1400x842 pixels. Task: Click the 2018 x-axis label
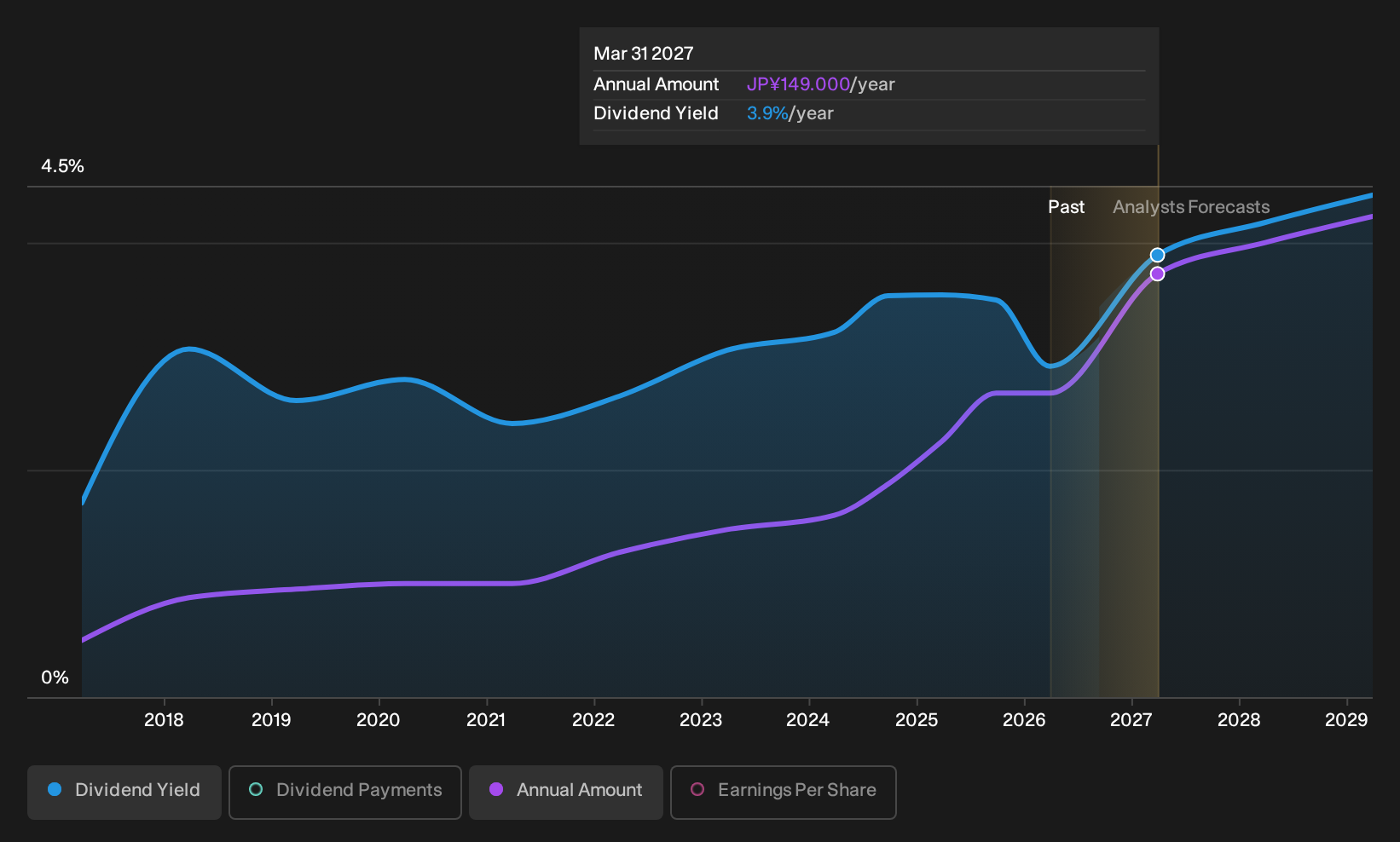[164, 720]
